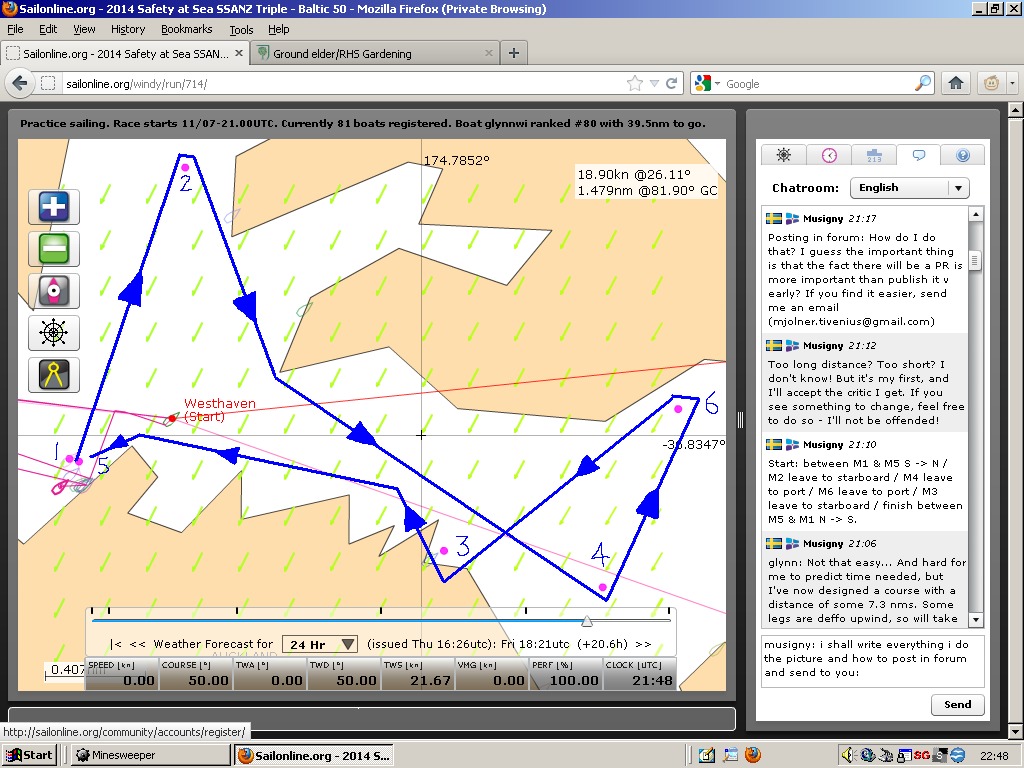The height and width of the screenshot is (768, 1024).
Task: Click the pink compass-needle map button
Action: [54, 291]
